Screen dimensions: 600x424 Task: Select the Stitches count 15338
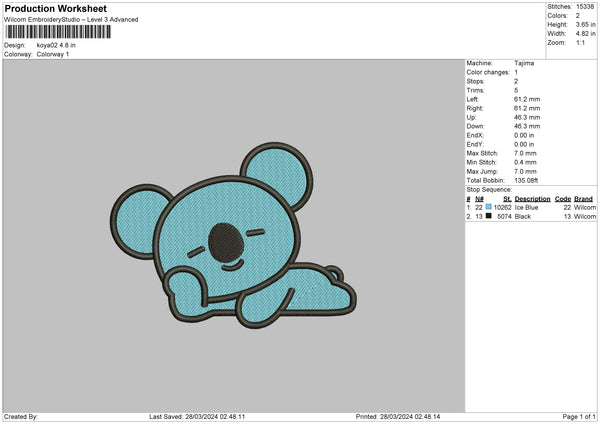(586, 7)
